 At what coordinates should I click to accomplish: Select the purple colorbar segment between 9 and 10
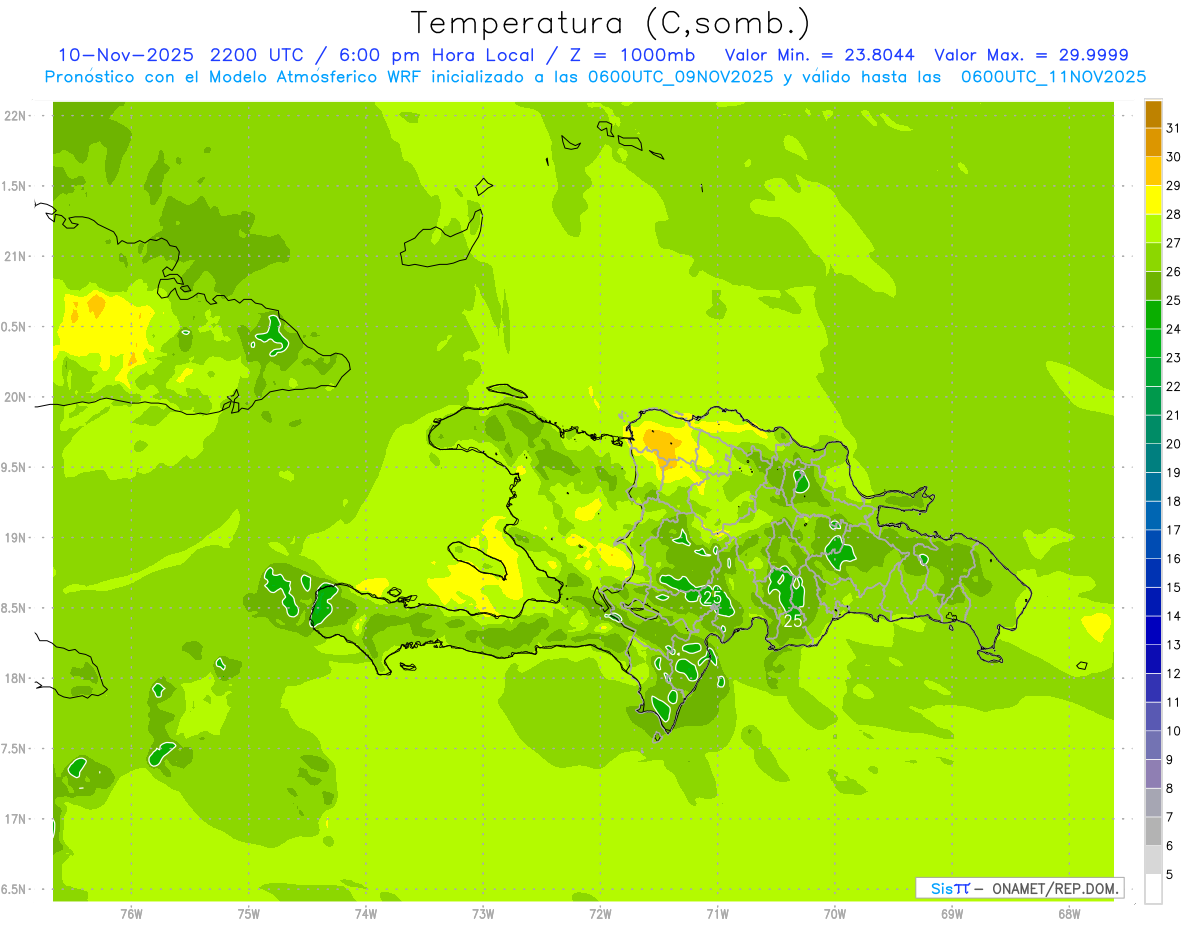pyautogui.click(x=1153, y=745)
